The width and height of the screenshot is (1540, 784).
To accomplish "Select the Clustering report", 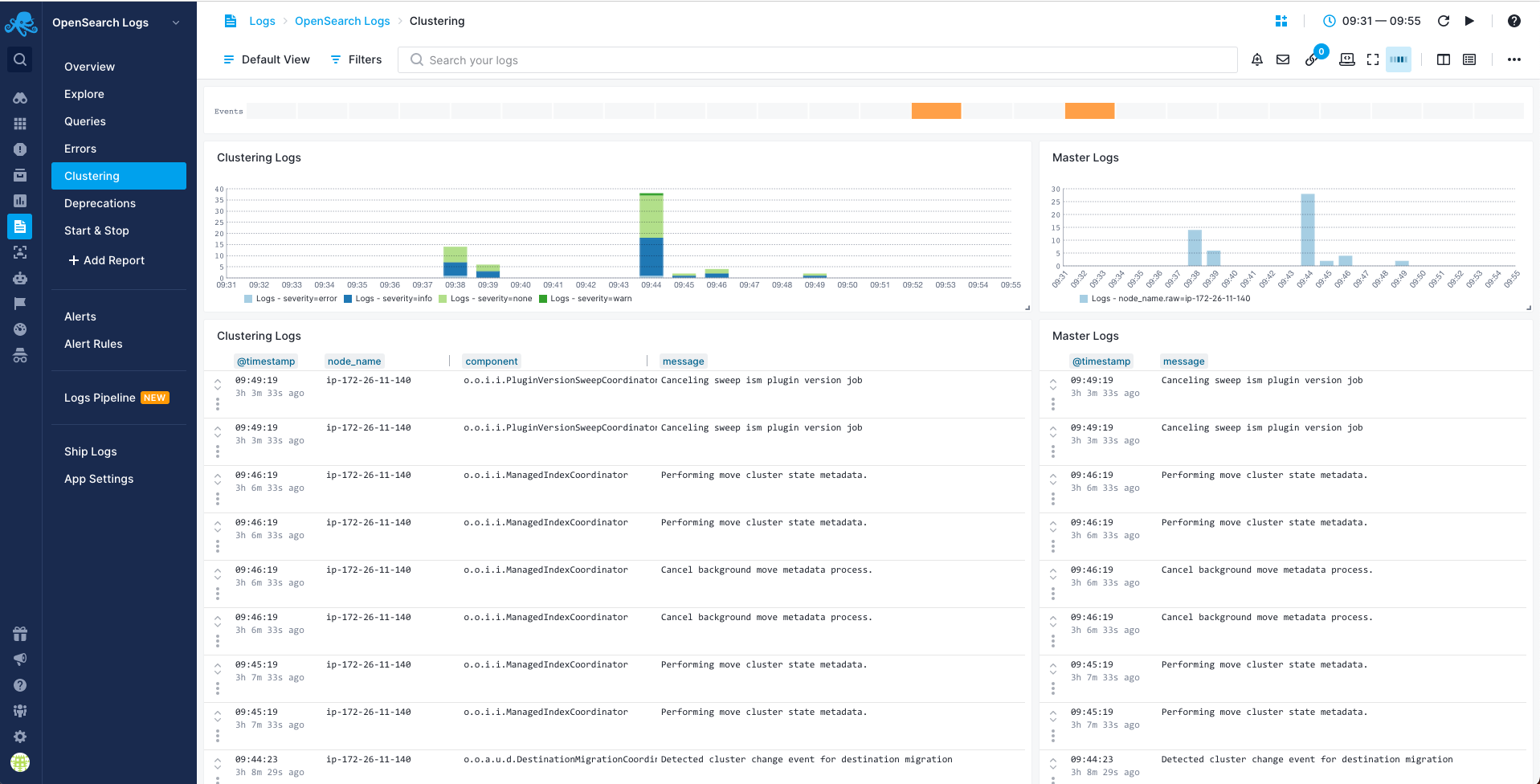I will click(x=119, y=176).
